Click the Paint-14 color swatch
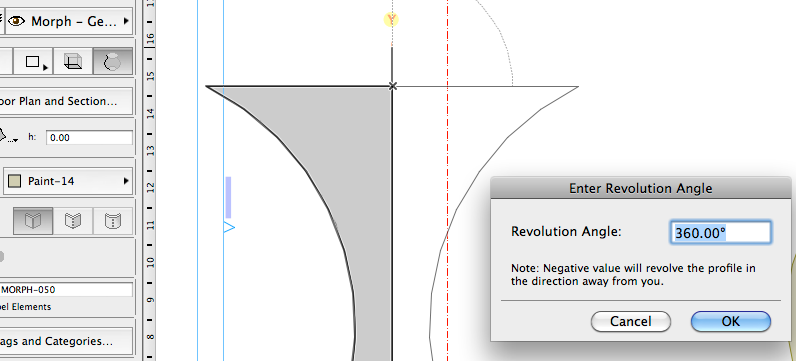 (15, 181)
